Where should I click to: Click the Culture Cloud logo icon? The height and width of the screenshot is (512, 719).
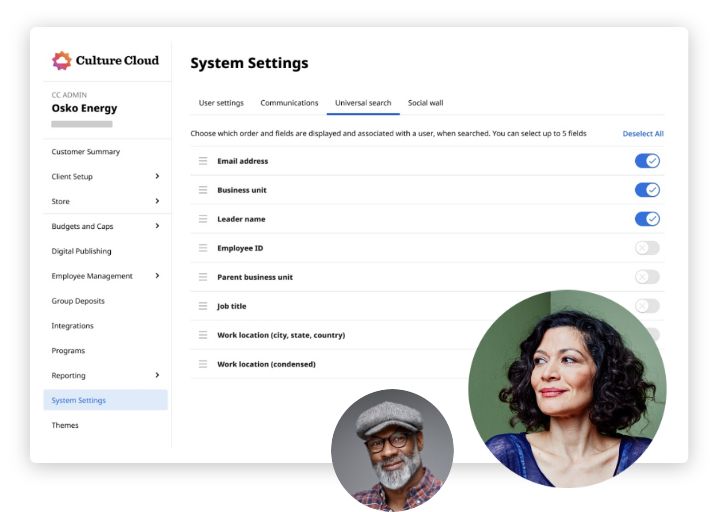pos(61,61)
